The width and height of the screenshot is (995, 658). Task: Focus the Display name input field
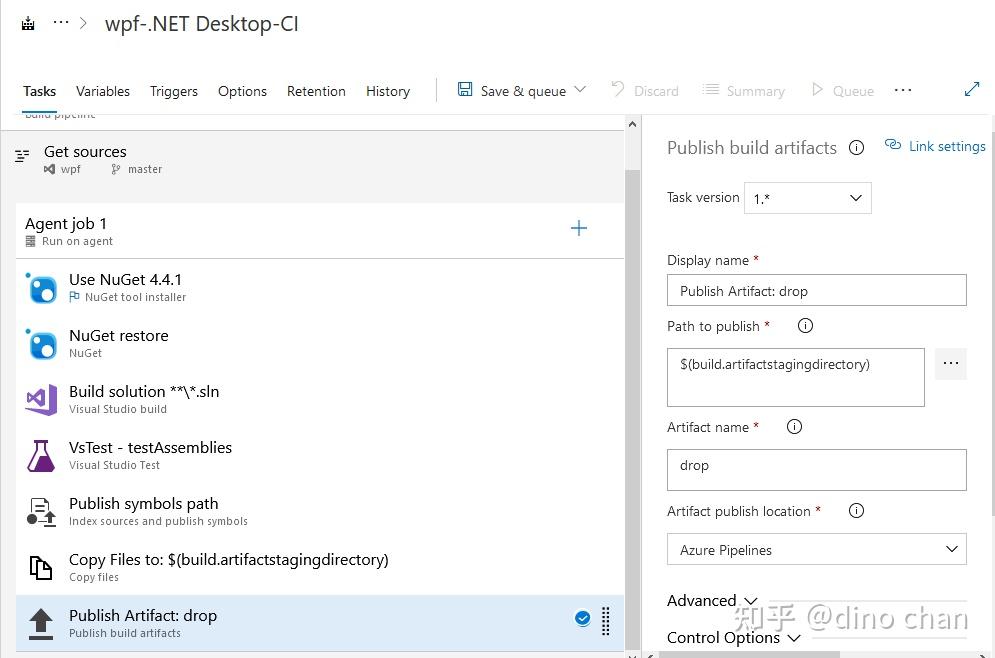click(817, 291)
